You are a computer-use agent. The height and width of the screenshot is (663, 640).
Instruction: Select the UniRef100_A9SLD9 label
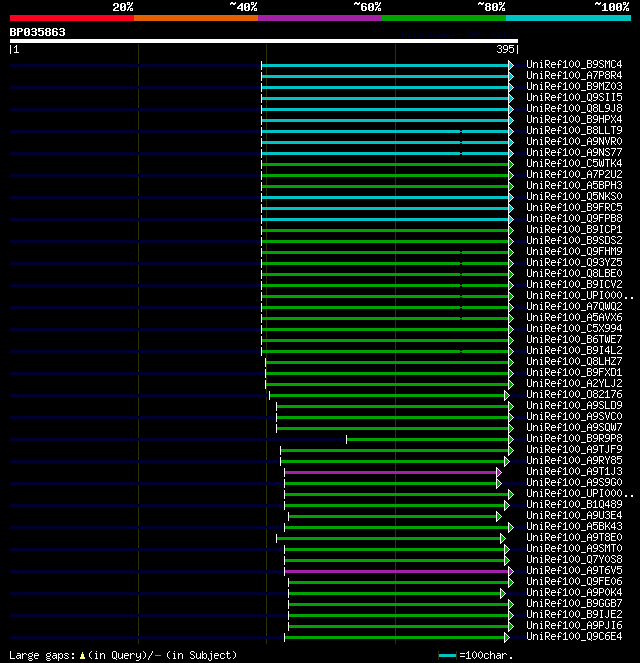pos(574,405)
